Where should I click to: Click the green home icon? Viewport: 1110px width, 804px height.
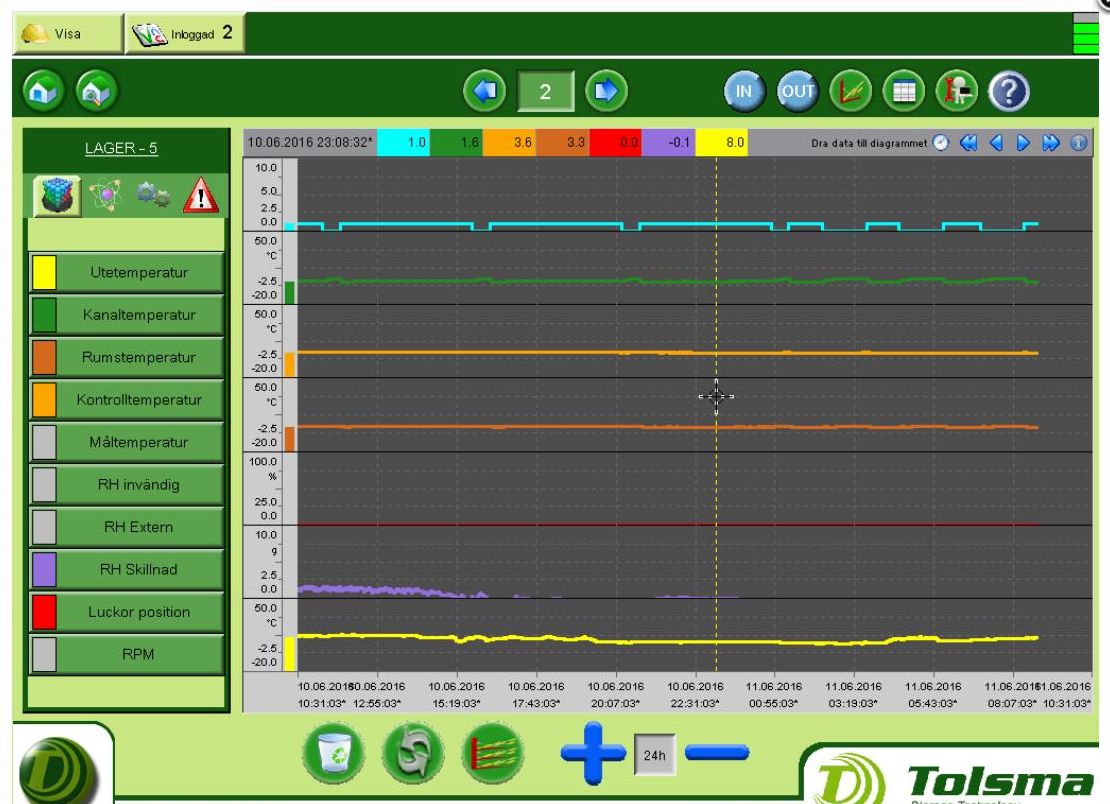[x=44, y=91]
